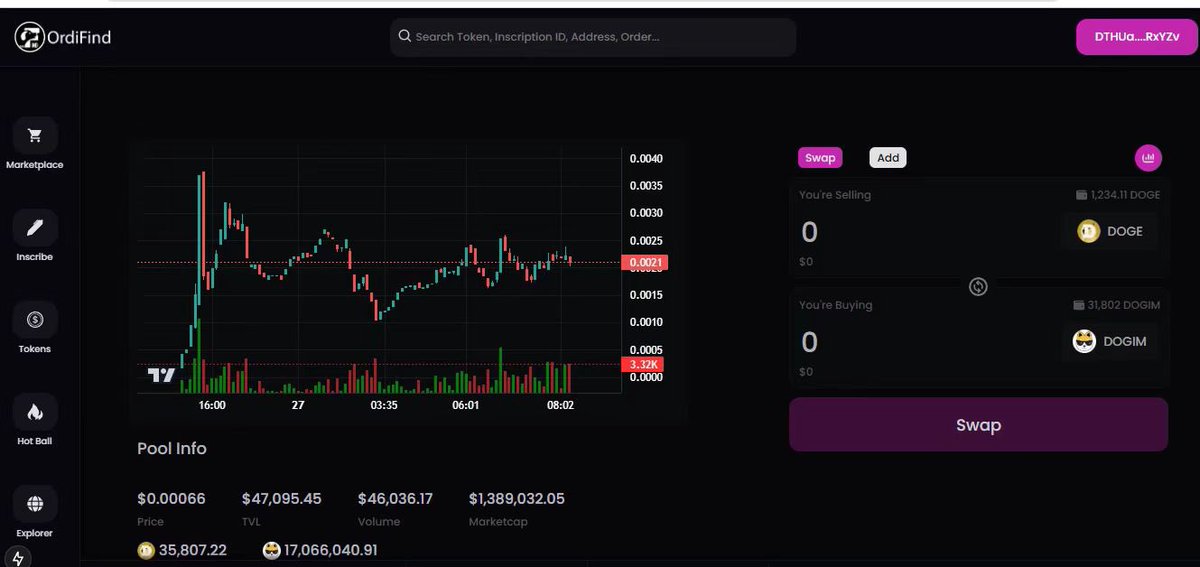This screenshot has height=567, width=1200.
Task: Flip swap direction with the circular arrows icon
Action: (x=979, y=287)
